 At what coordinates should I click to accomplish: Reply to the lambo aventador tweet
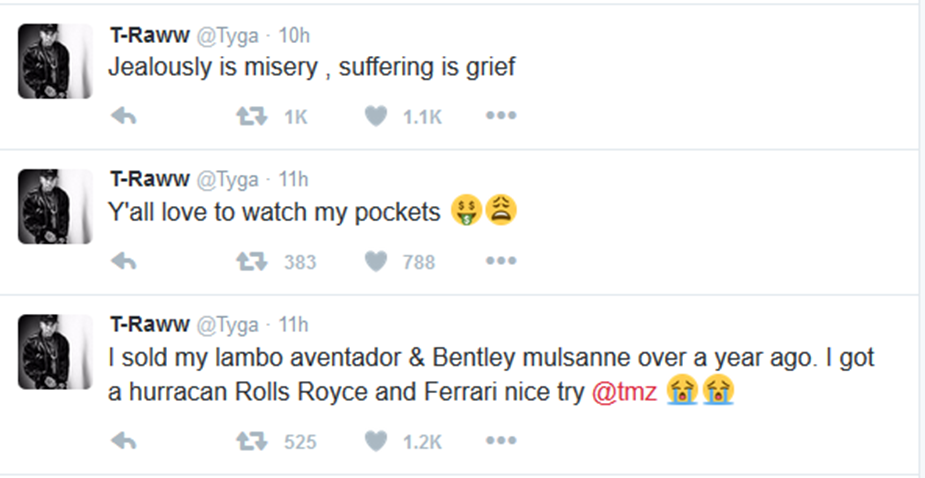[123, 441]
